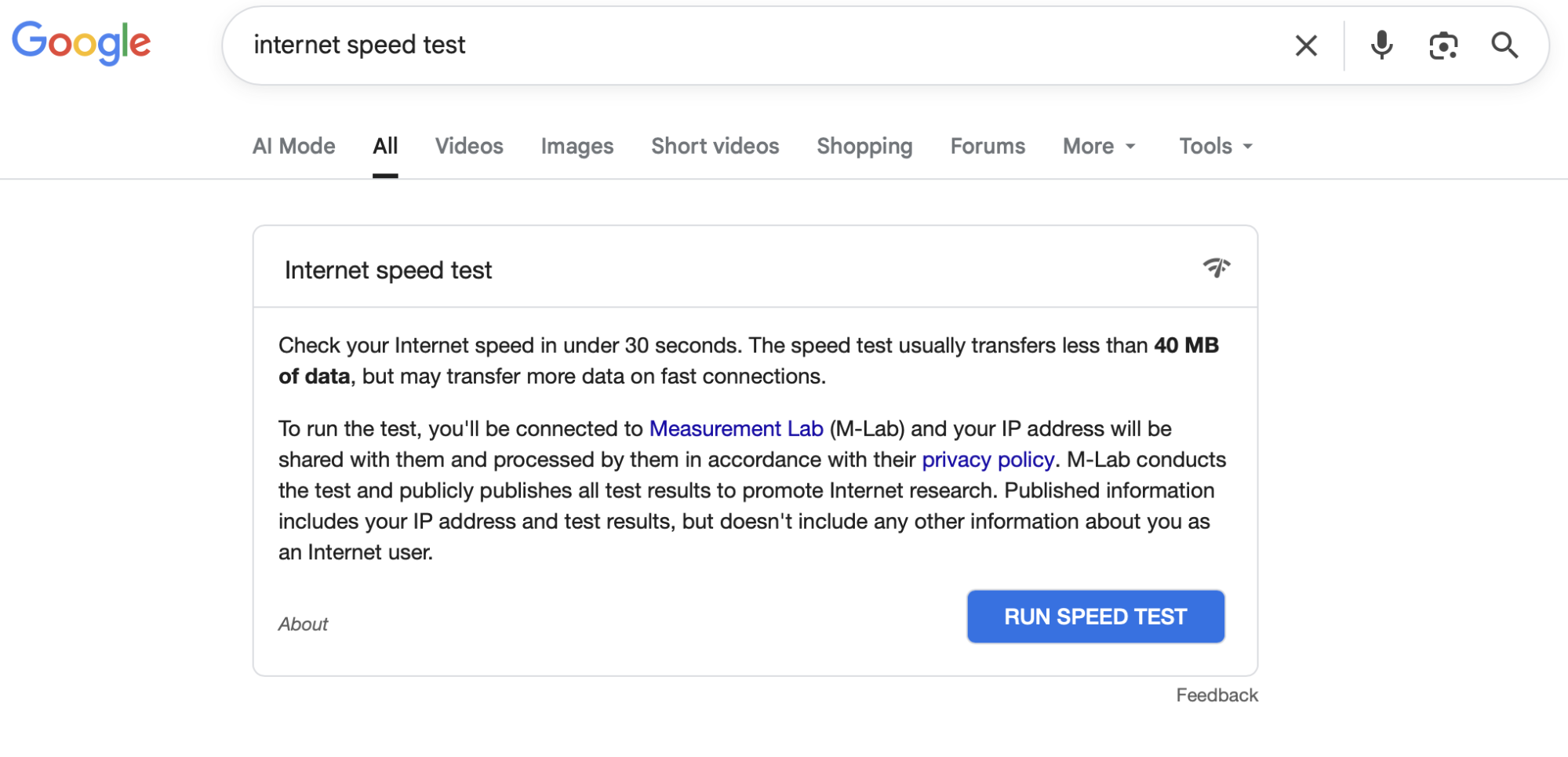The width and height of the screenshot is (1568, 757).
Task: View Short videos results
Action: click(715, 146)
